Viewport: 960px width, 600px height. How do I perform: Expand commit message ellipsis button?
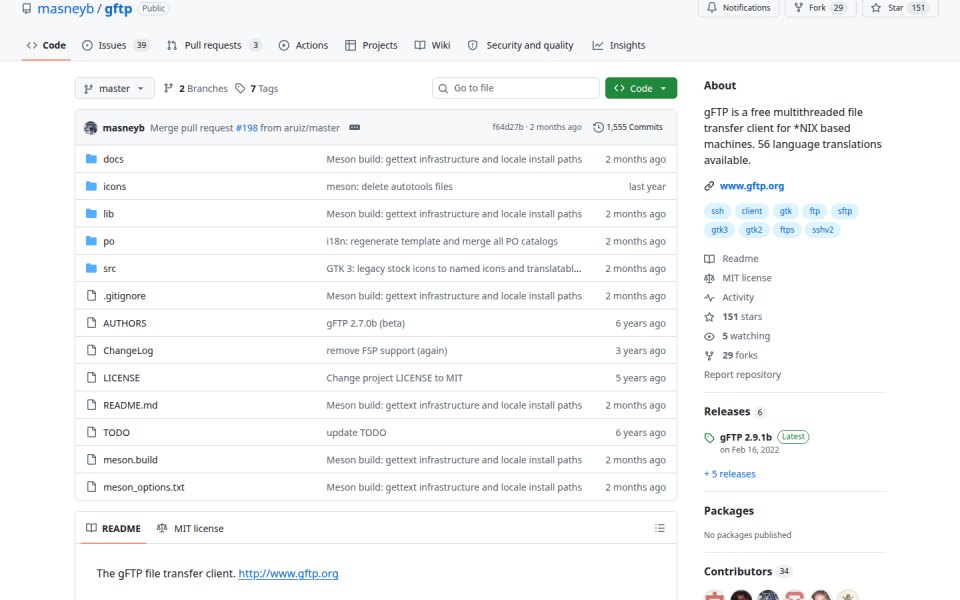pyautogui.click(x=354, y=128)
